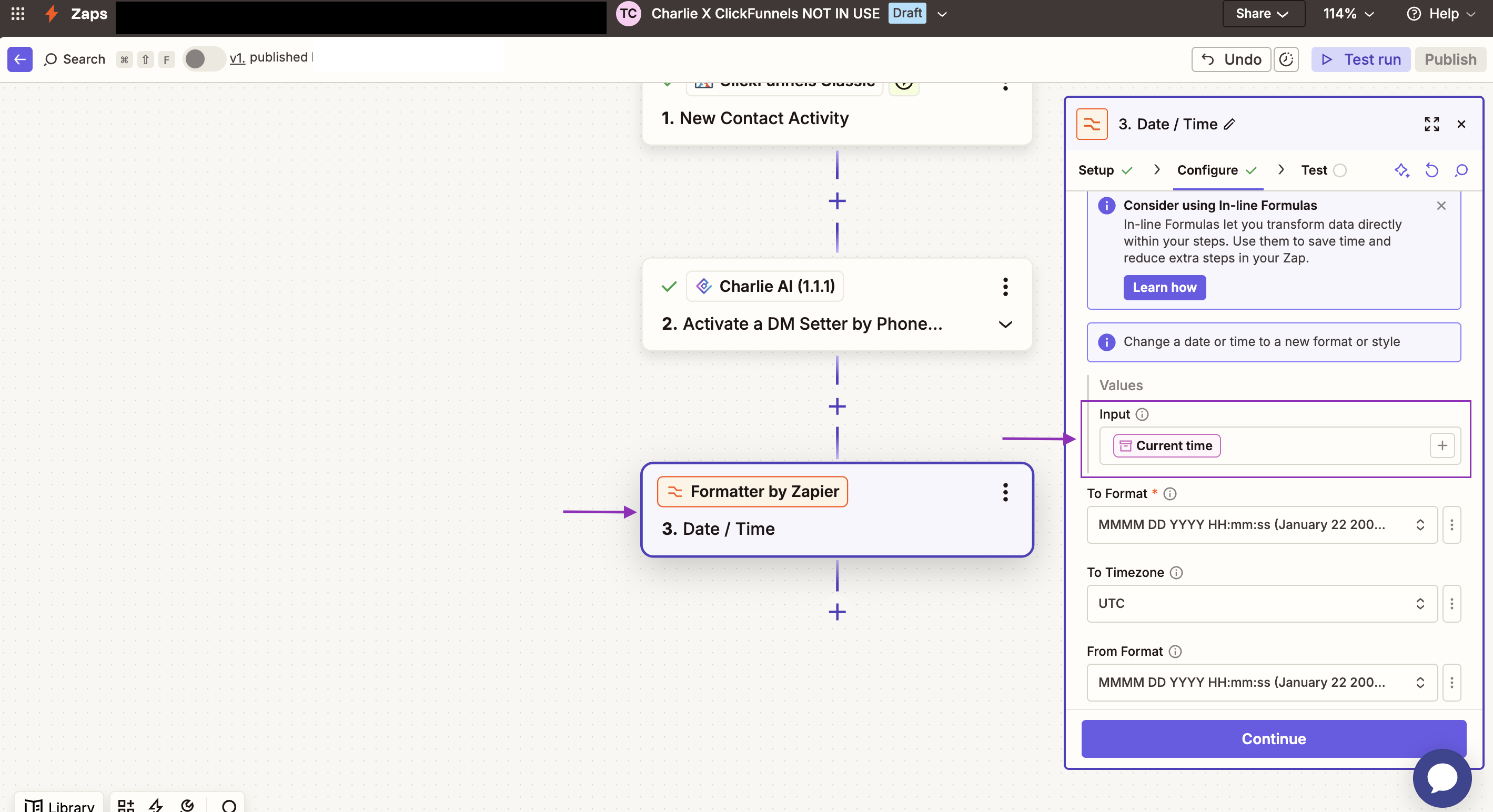Open Charlie AI step three-dot menu
1493x812 pixels.
point(1005,286)
